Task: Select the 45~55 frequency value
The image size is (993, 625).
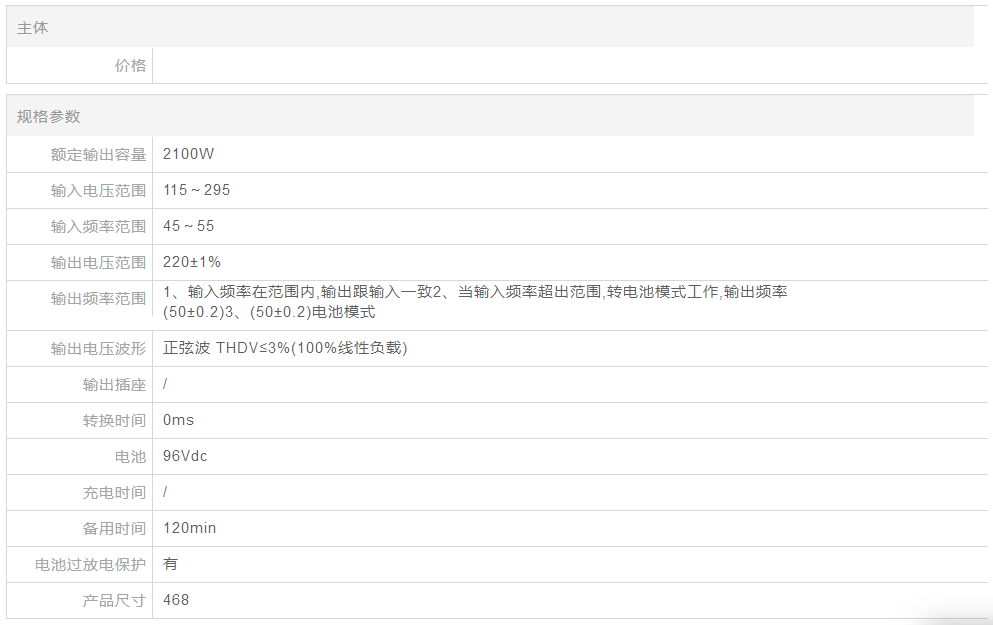Action: click(x=188, y=226)
